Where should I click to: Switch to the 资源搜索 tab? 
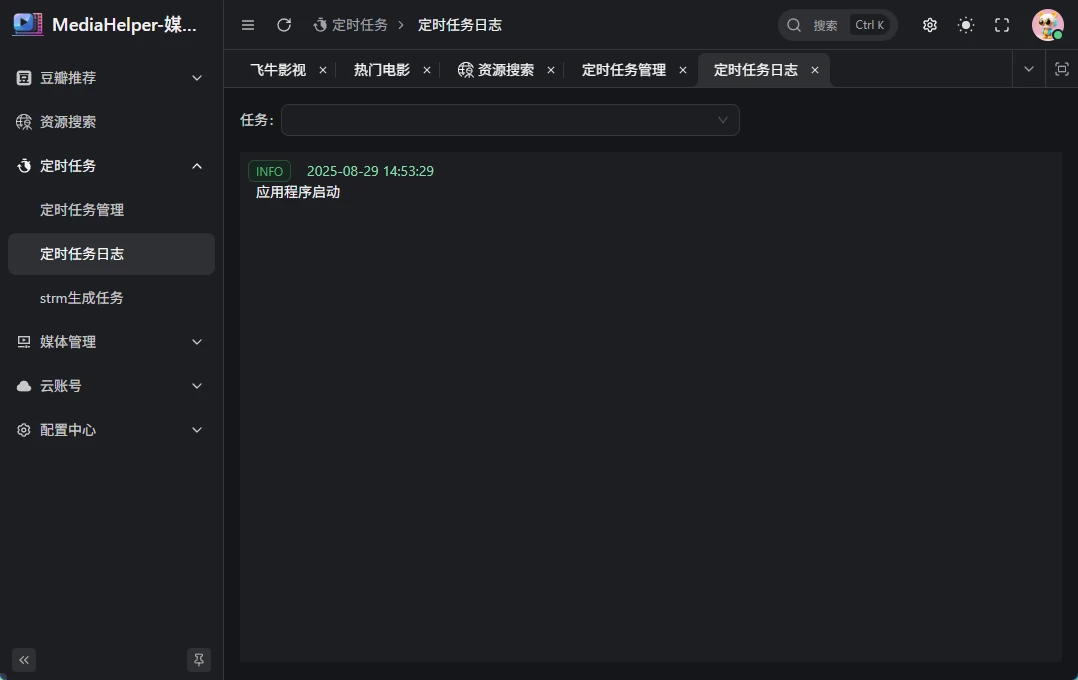pos(505,70)
